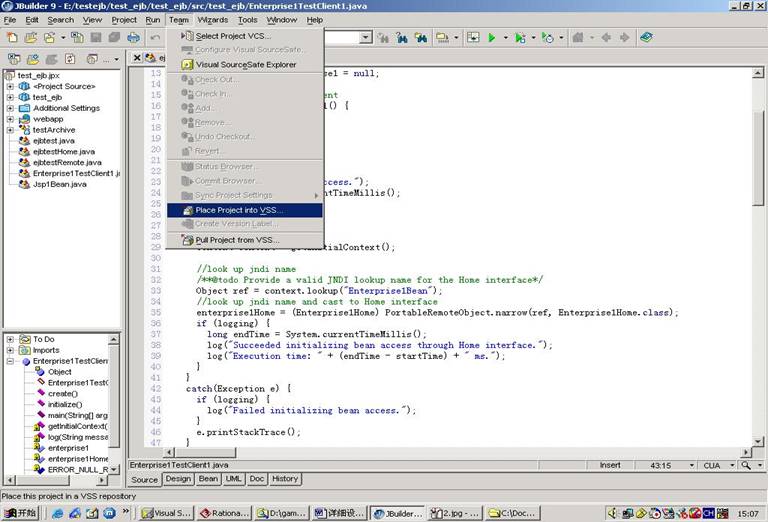Select ejbtestHome.java in project tree

click(64, 152)
